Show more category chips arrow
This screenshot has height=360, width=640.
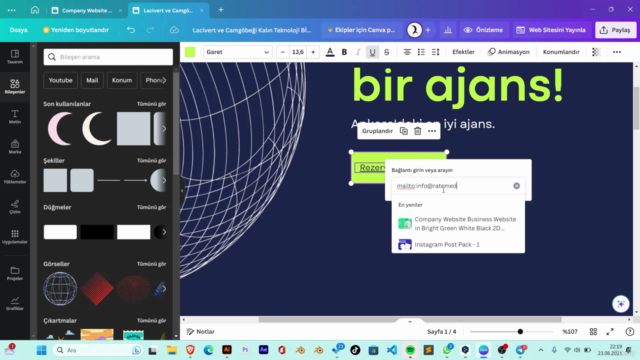click(164, 80)
